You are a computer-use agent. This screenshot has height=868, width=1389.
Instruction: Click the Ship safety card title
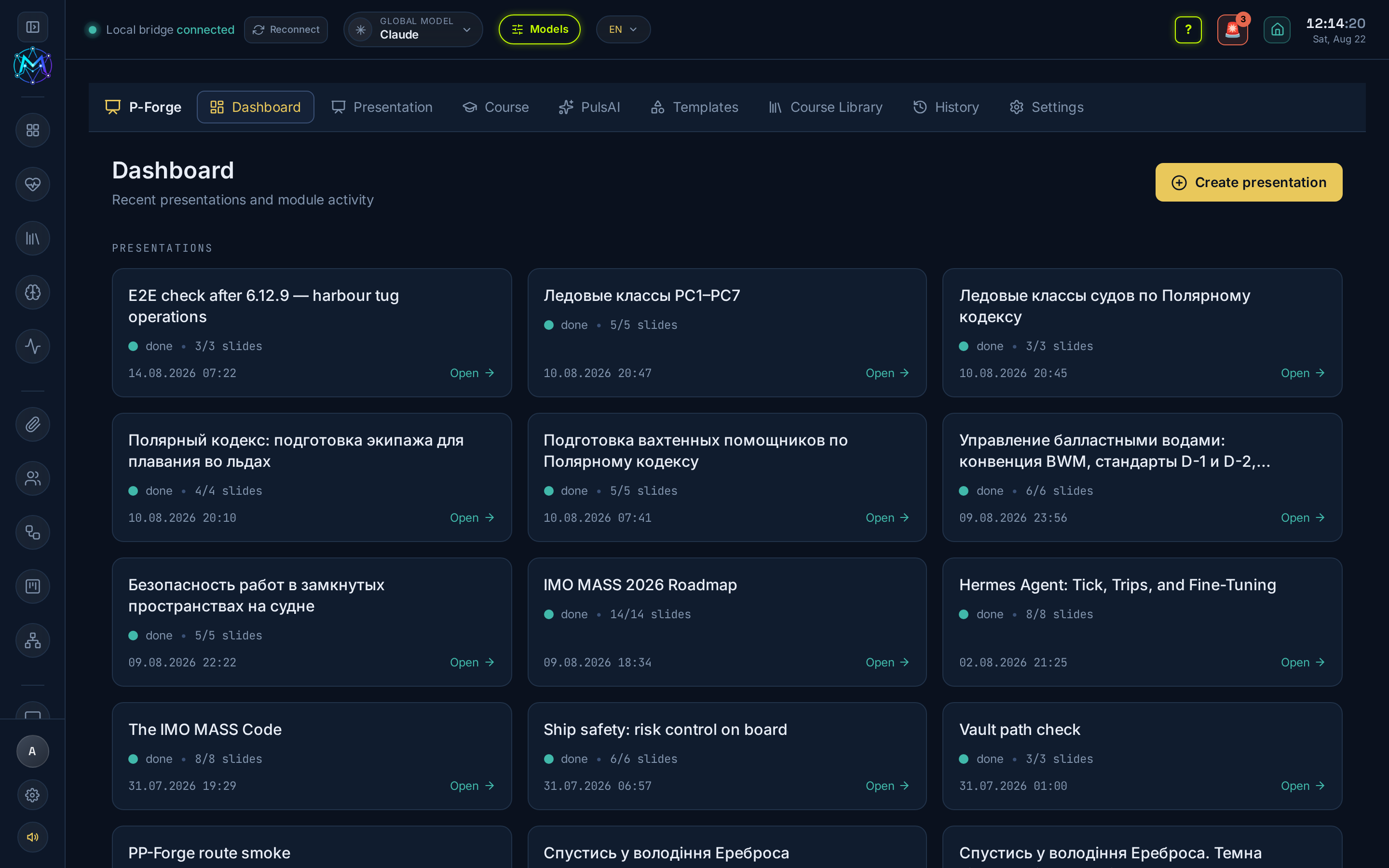click(665, 729)
